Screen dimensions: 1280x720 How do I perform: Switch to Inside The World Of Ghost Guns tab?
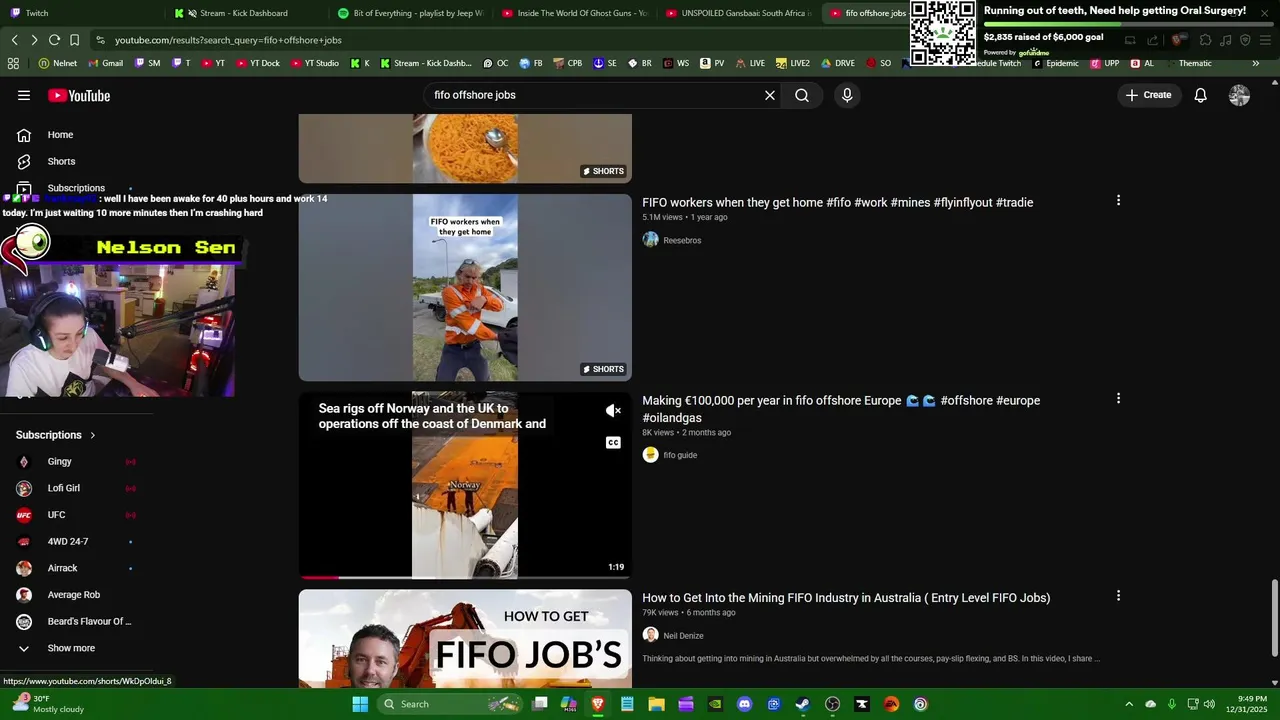click(575, 13)
